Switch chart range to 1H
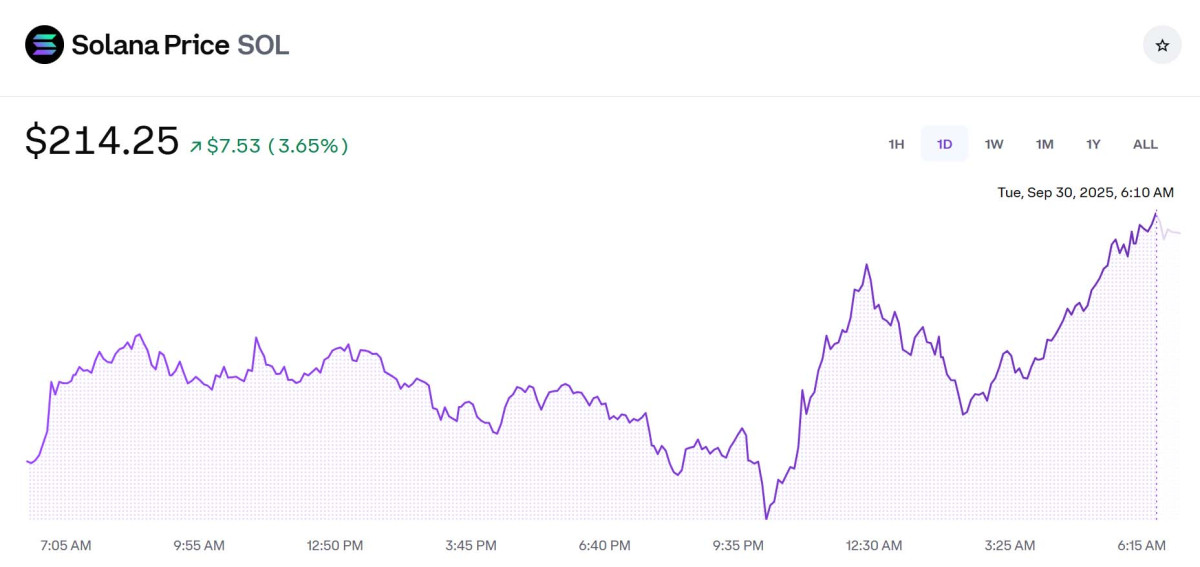Screen dimensions: 1200x567 coord(896,144)
